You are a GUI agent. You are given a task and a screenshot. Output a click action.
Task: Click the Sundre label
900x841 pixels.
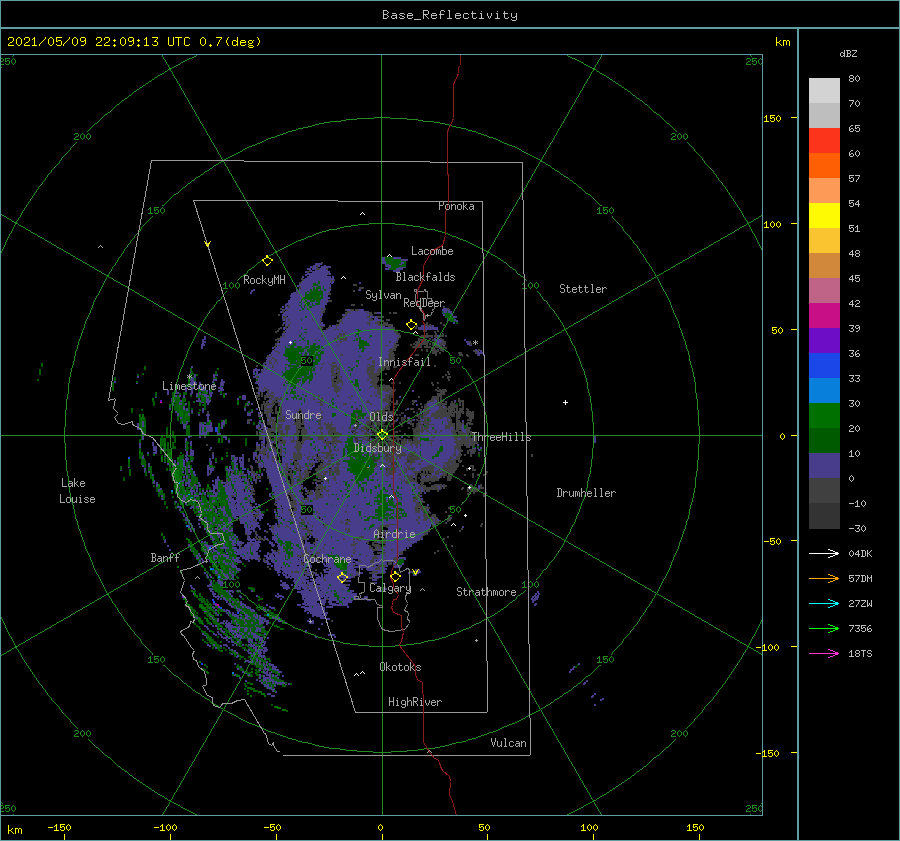[303, 414]
